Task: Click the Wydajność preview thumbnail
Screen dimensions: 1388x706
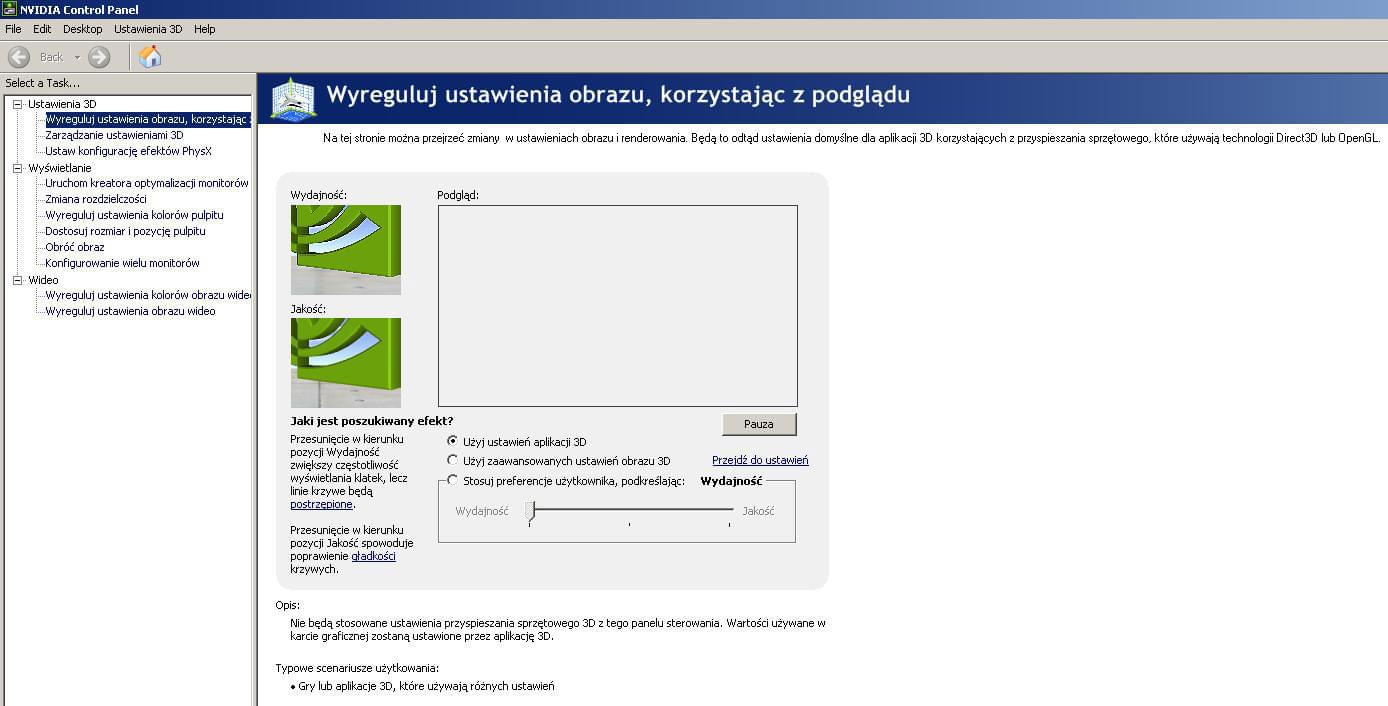Action: click(346, 250)
